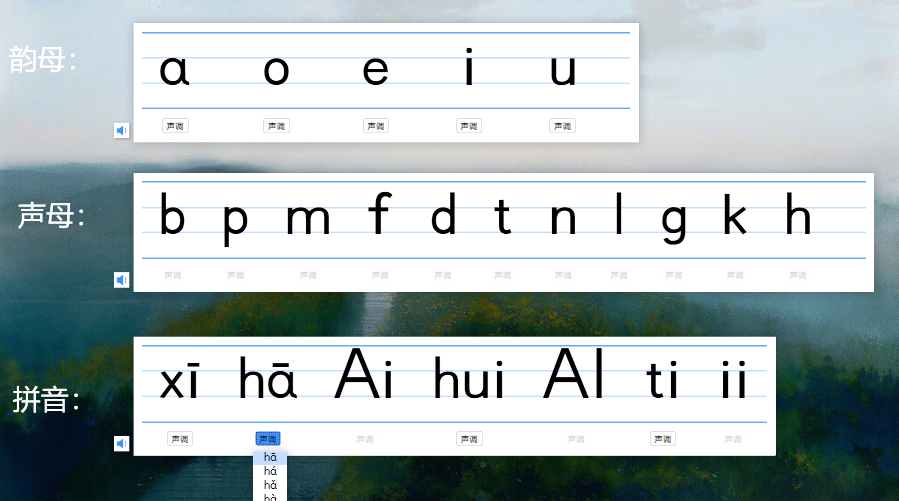Open the 声调 dropdown under vowel i
Image resolution: width=899 pixels, height=501 pixels.
click(469, 126)
